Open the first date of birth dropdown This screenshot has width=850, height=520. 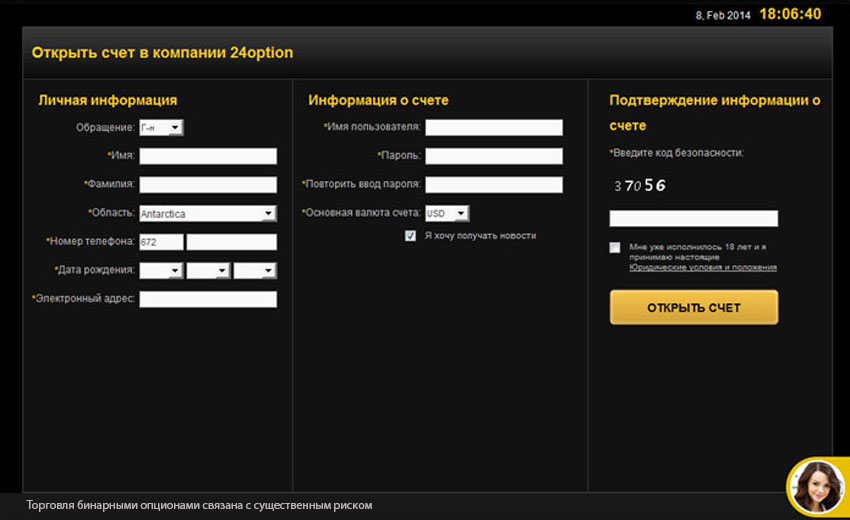161,270
